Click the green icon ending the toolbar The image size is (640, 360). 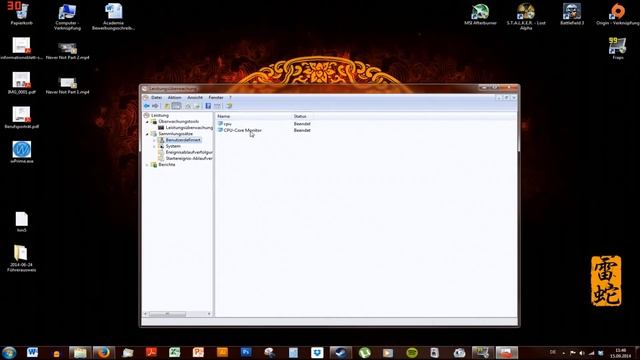229,106
